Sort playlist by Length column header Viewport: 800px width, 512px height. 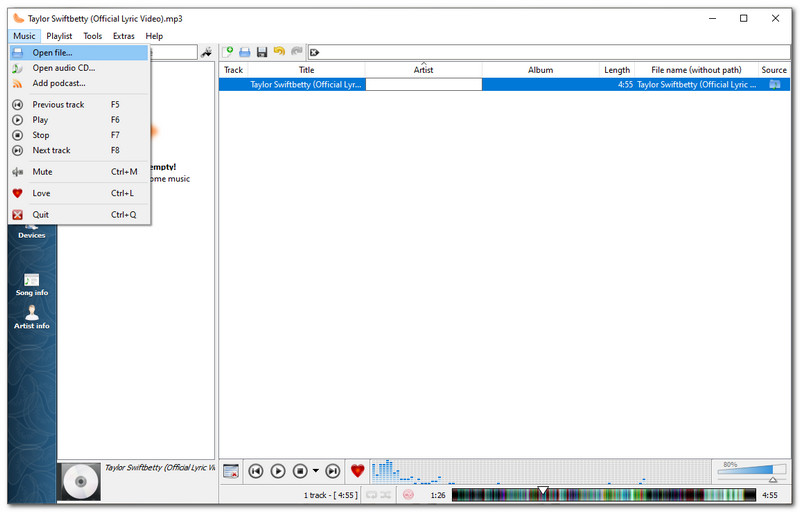617,70
